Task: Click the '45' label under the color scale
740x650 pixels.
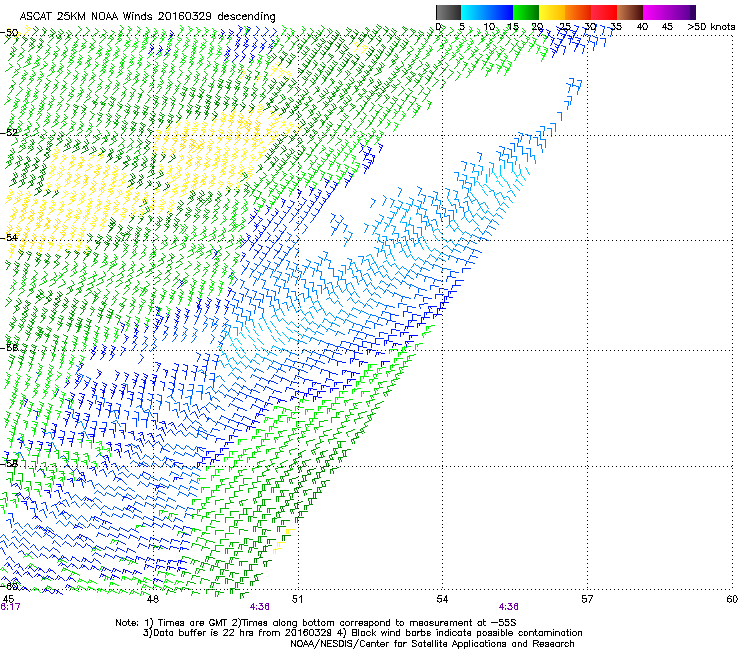Action: point(667,26)
